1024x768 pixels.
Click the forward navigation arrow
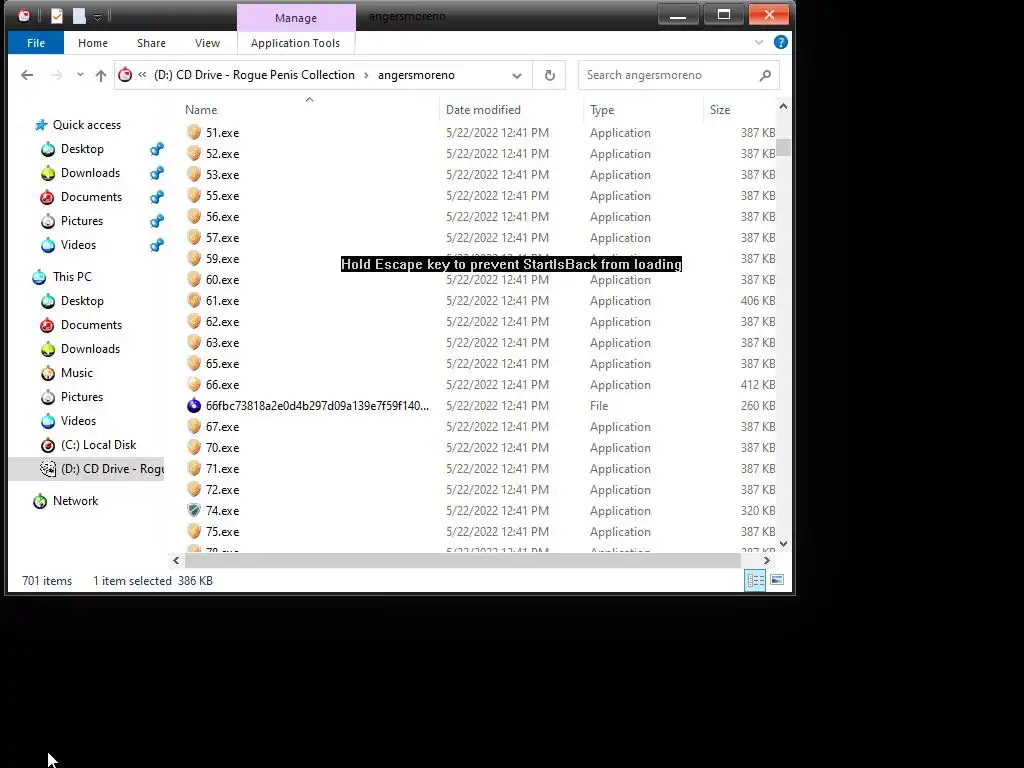click(56, 75)
